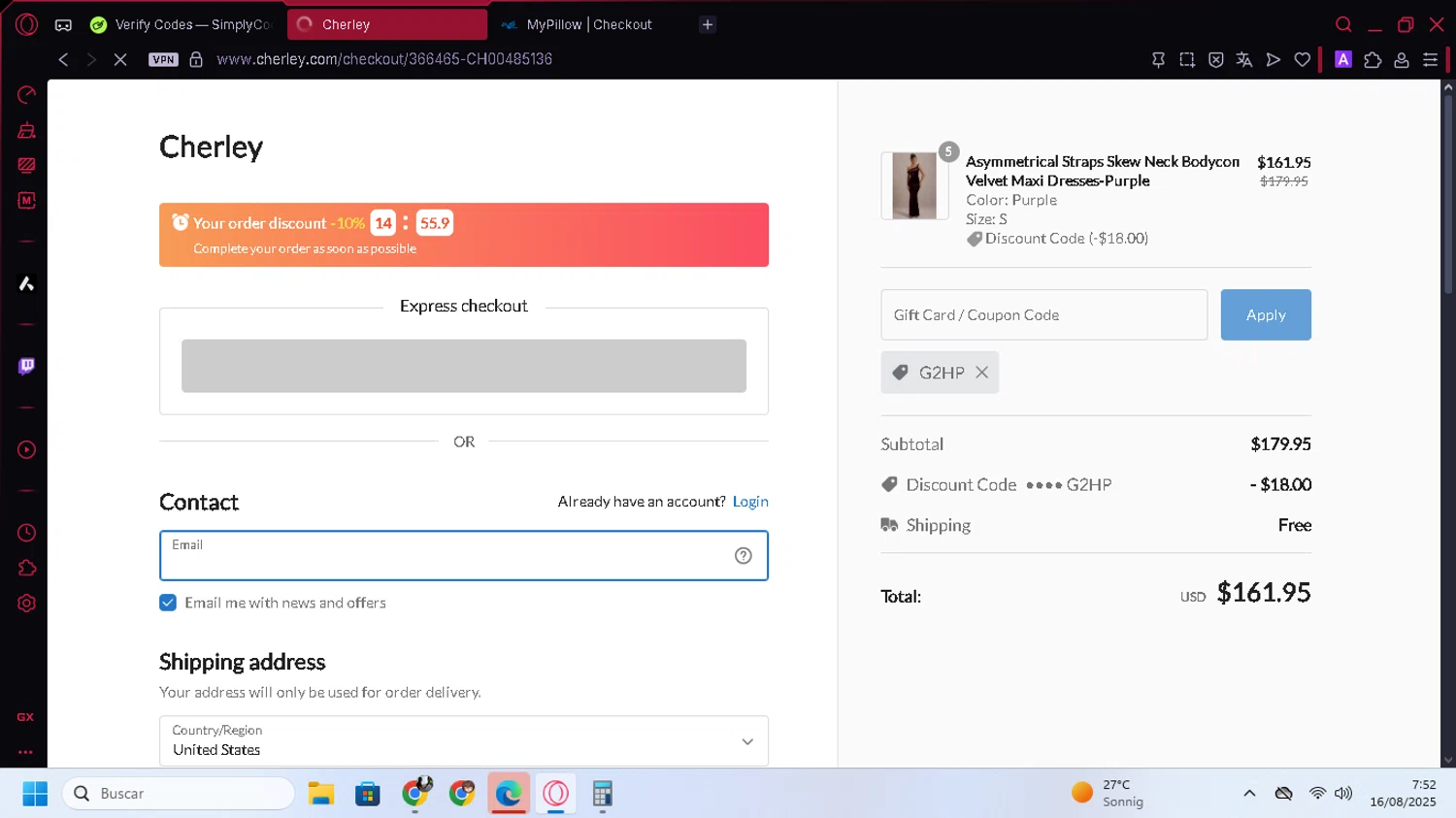1456x818 pixels.
Task: Click the Apply coupon button
Action: click(x=1266, y=314)
